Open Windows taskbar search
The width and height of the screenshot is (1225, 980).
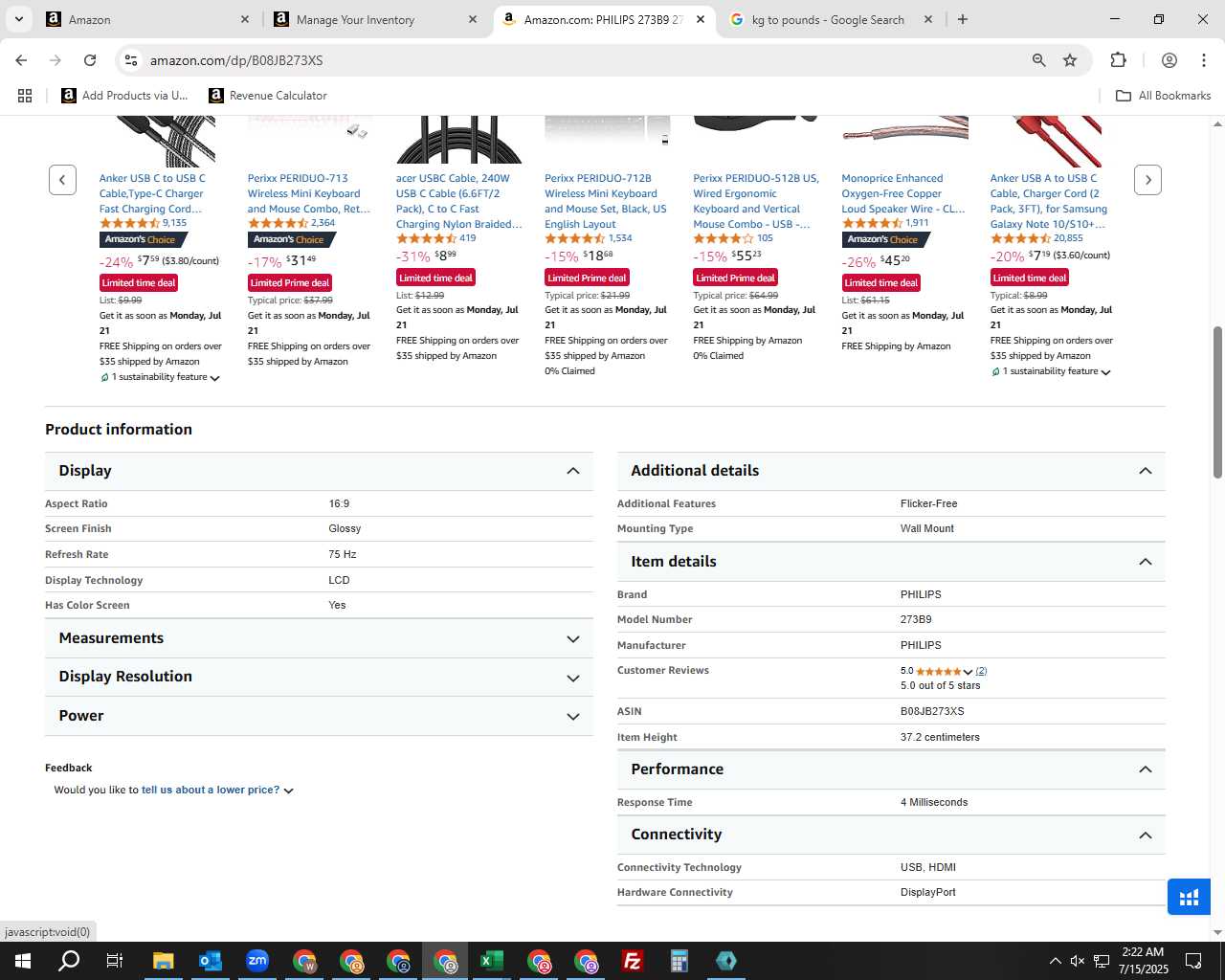coord(69,961)
